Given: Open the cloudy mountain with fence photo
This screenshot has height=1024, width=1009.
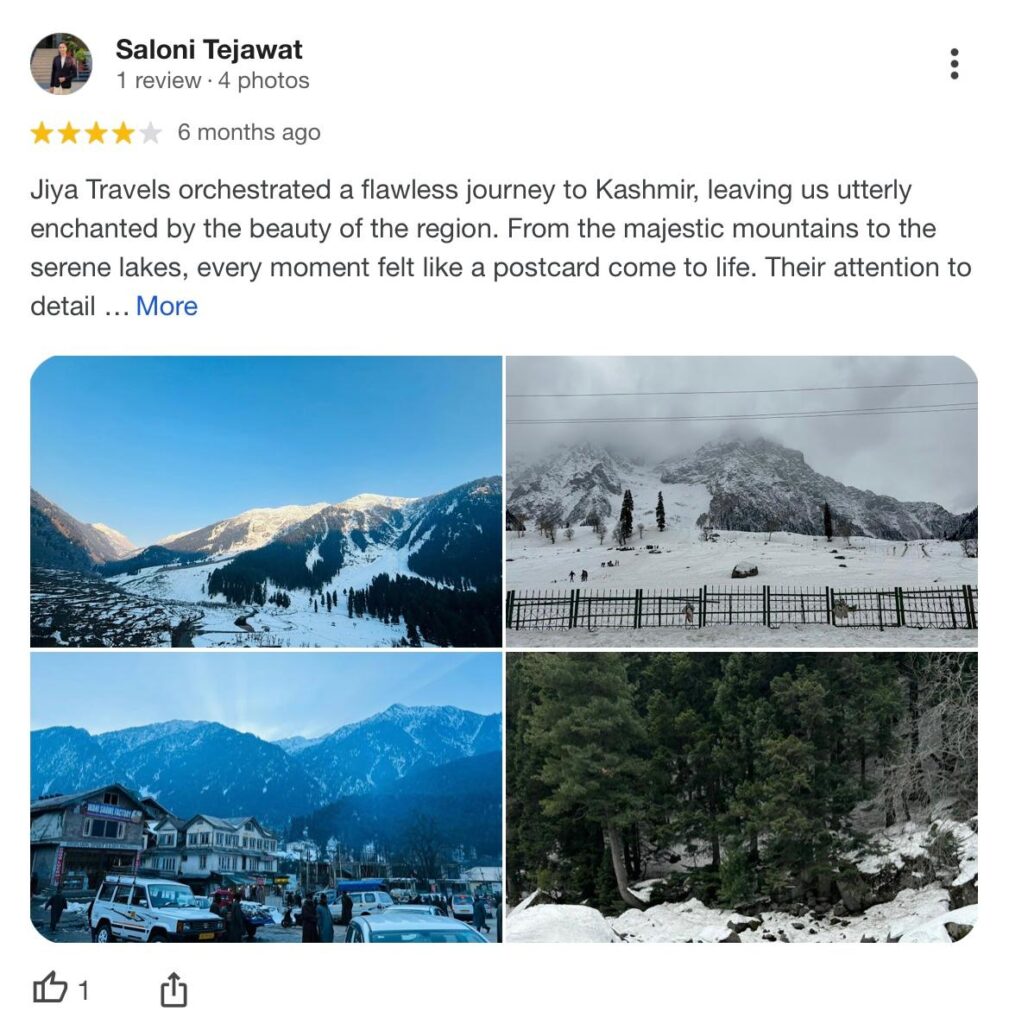Looking at the screenshot, I should (x=742, y=501).
